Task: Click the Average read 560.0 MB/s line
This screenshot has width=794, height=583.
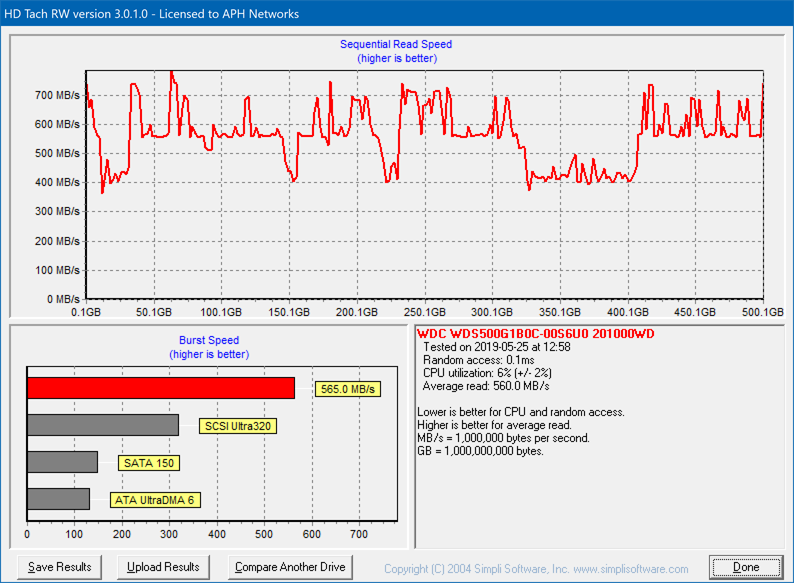Action: (x=486, y=386)
